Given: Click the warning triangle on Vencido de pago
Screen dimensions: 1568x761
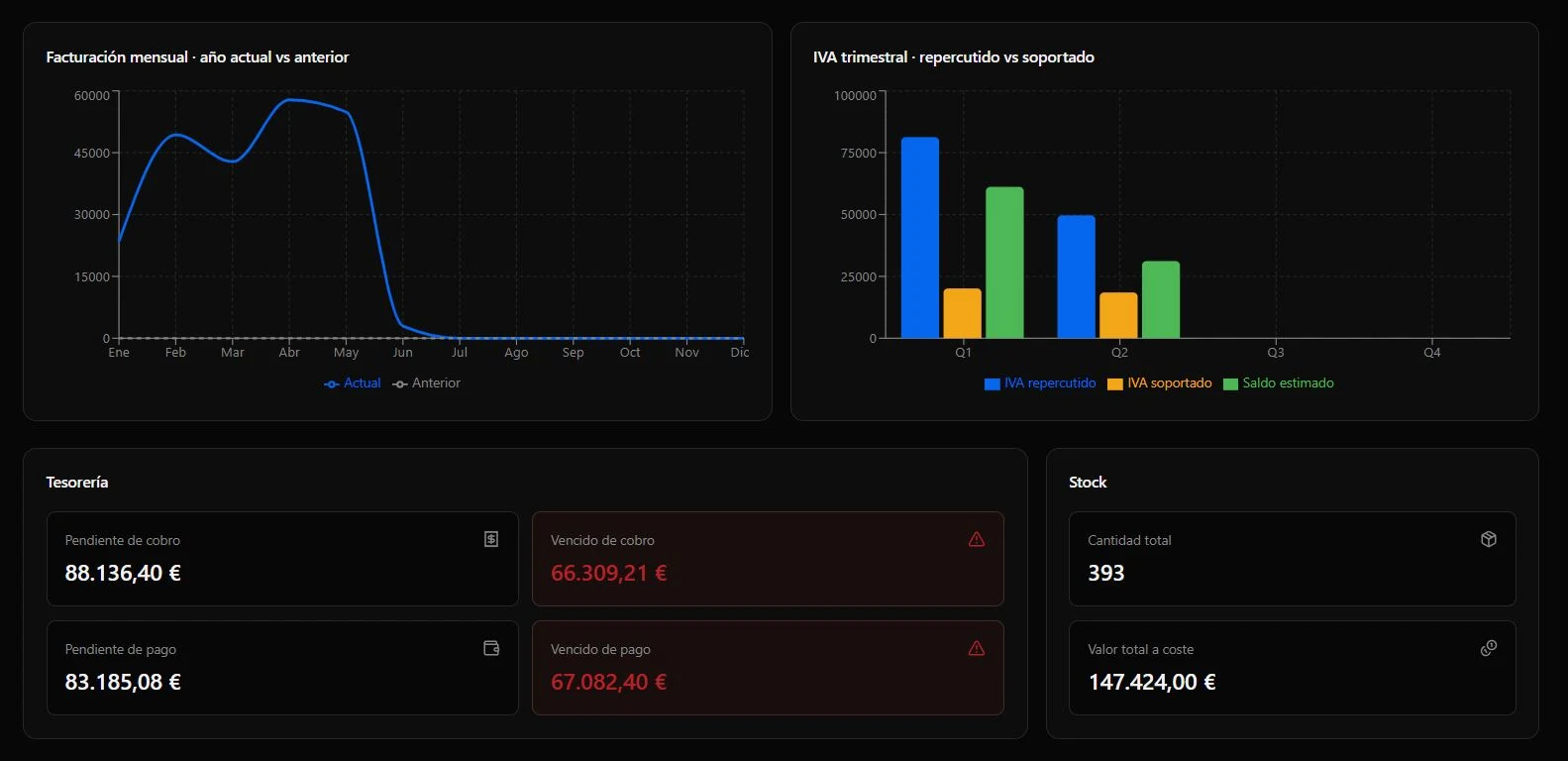Looking at the screenshot, I should (977, 648).
